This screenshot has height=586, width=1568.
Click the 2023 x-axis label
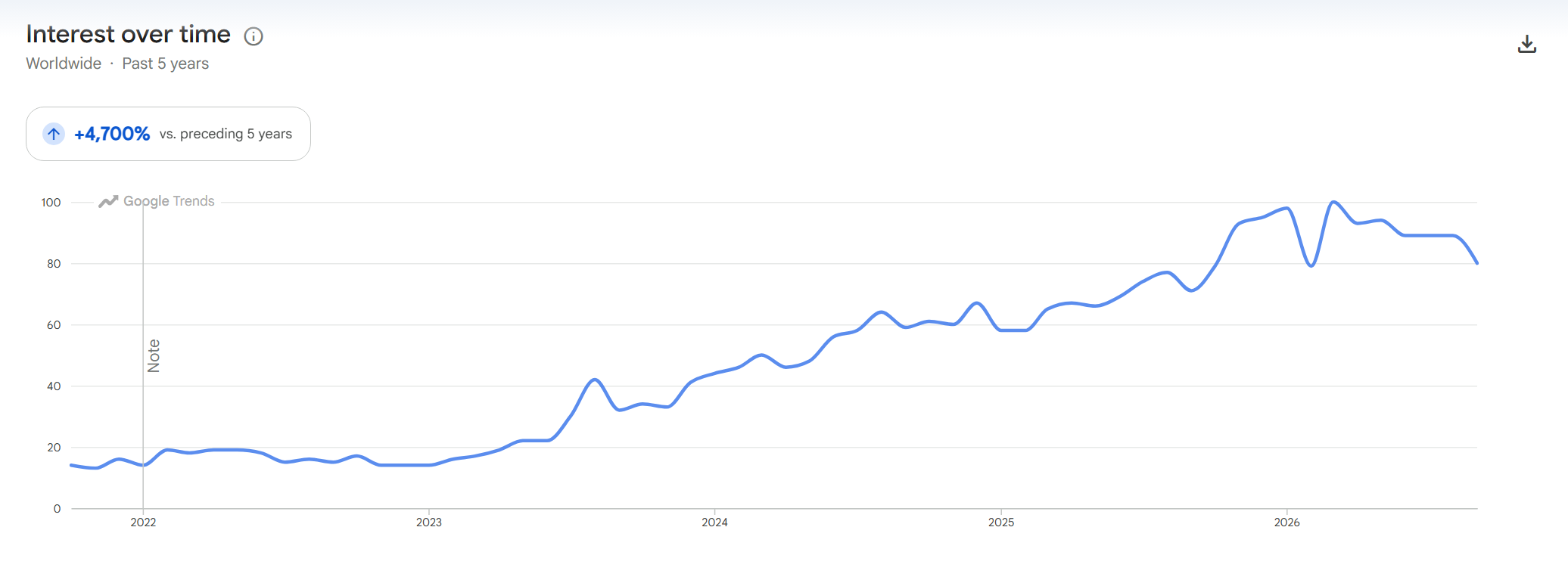coord(429,522)
